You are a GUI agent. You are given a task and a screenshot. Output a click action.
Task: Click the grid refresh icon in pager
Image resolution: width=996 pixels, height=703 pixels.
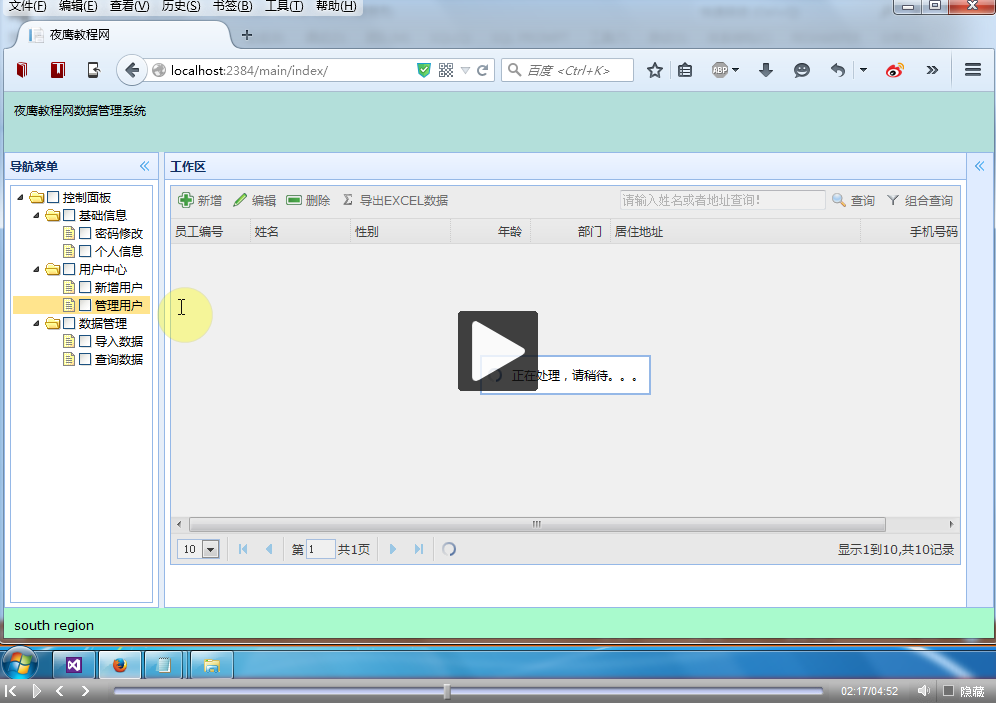(449, 549)
